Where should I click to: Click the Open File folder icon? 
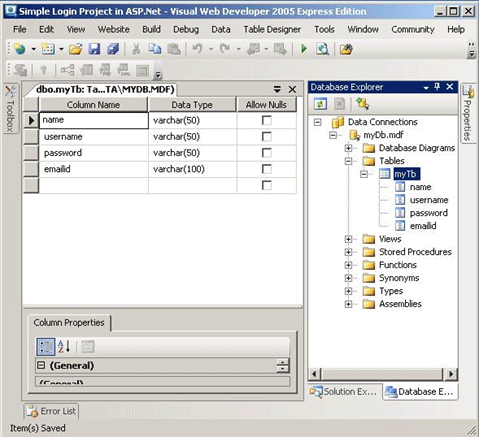point(76,49)
